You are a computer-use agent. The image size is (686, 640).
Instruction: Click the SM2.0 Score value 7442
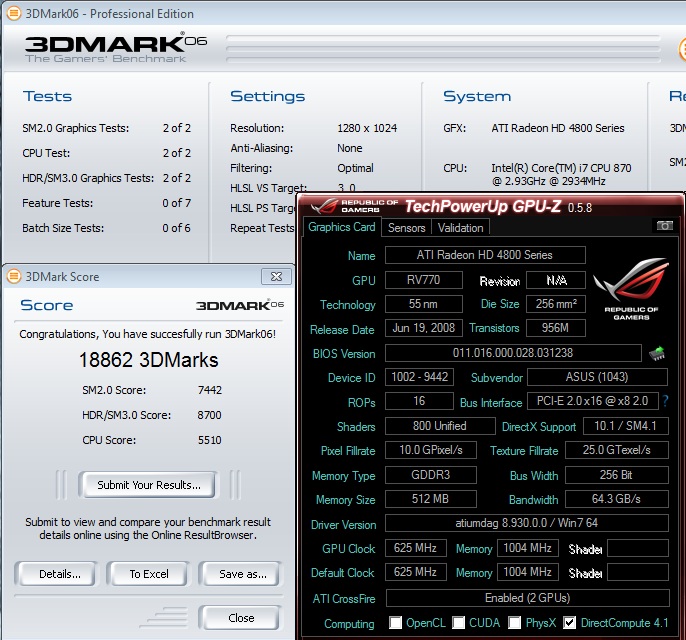click(x=210, y=390)
